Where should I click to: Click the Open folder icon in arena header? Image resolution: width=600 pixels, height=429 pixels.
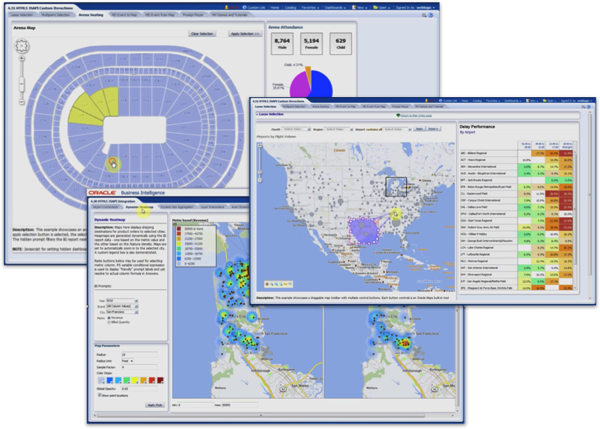point(375,7)
